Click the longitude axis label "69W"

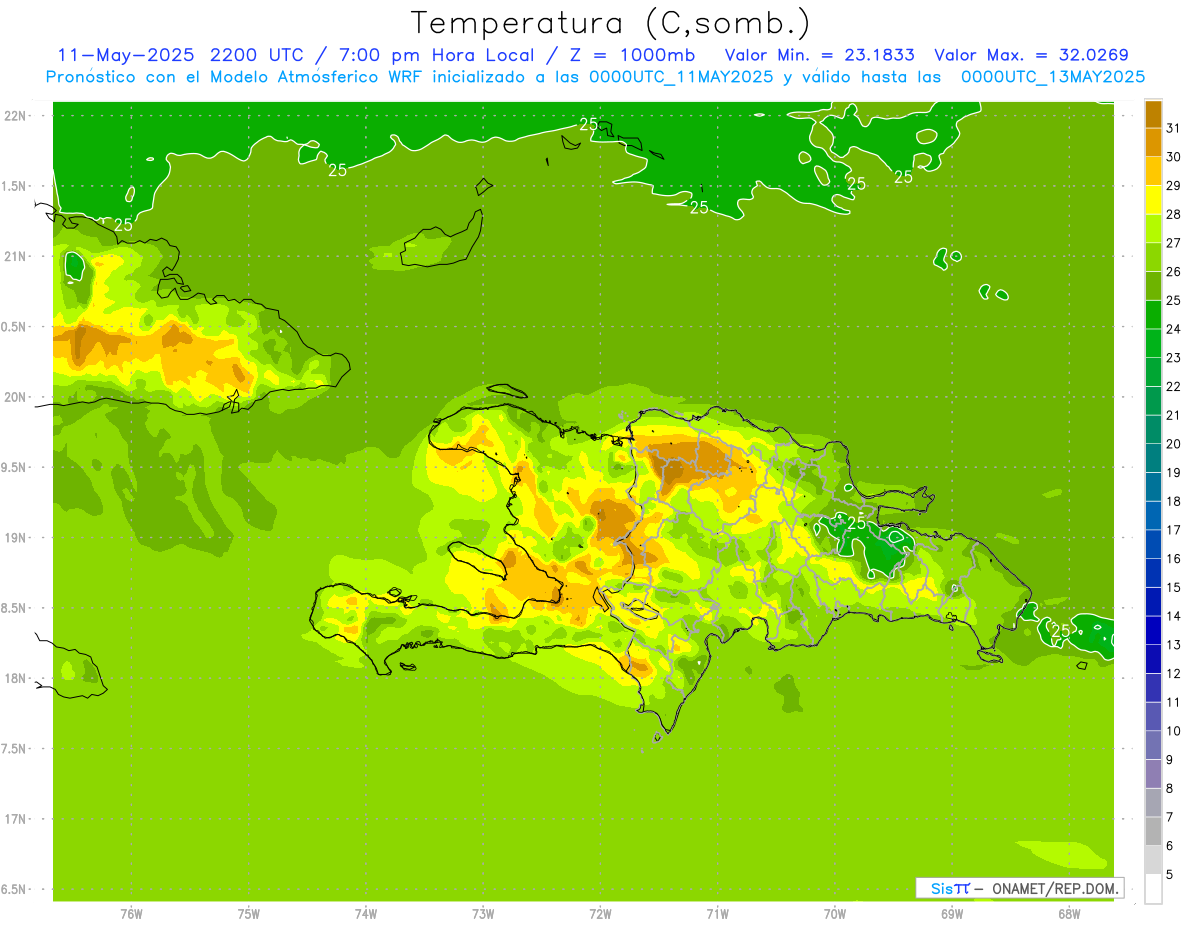click(952, 914)
